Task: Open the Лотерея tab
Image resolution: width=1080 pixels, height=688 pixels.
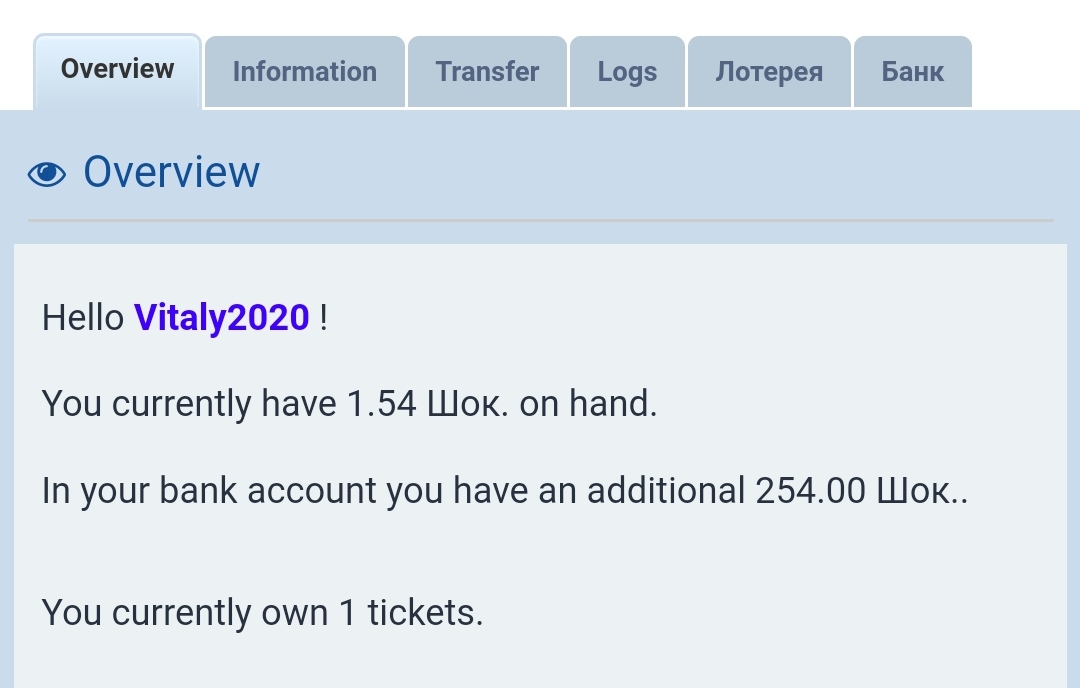Action: pos(769,72)
